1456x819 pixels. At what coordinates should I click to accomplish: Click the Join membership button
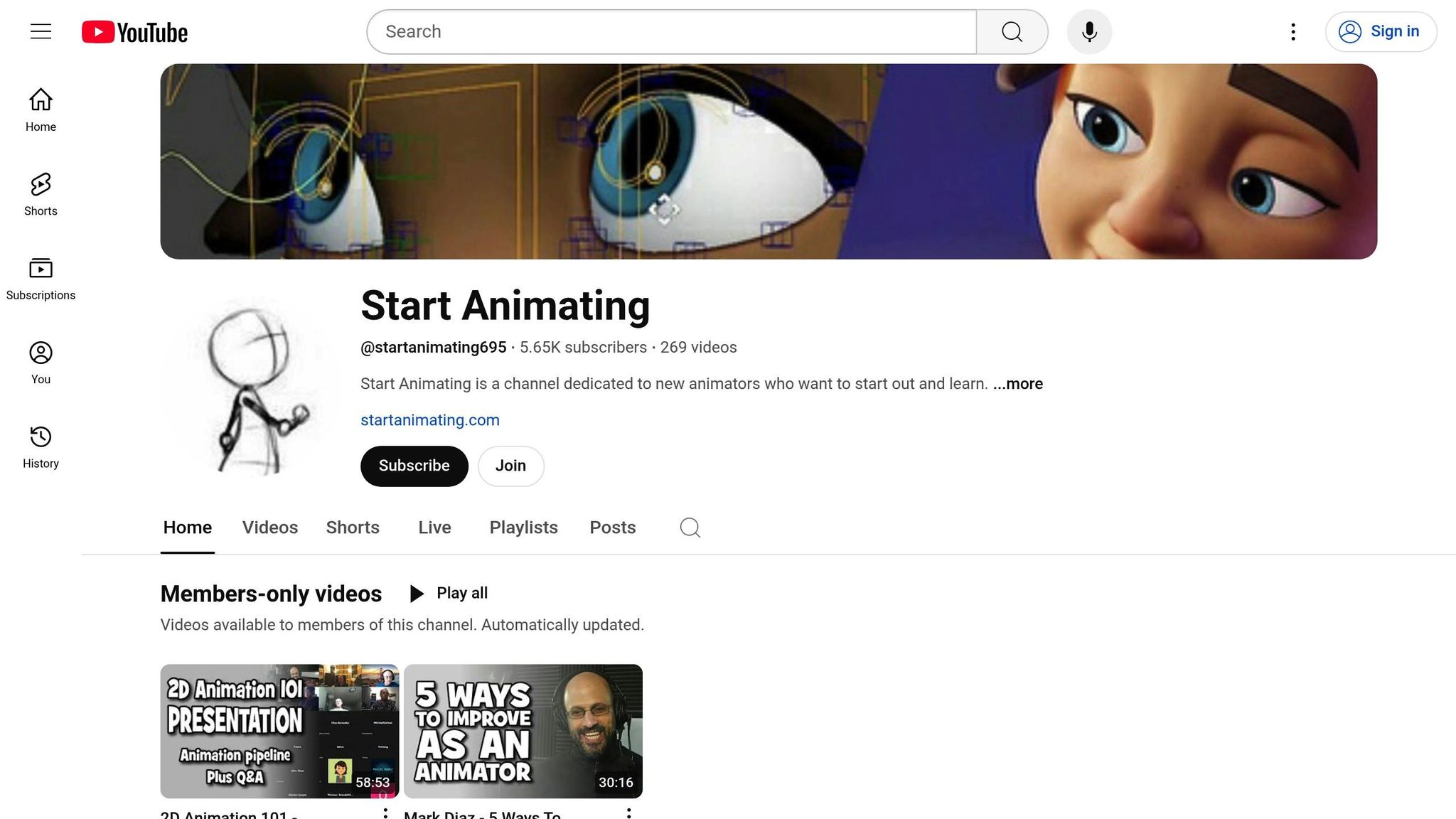coord(510,466)
